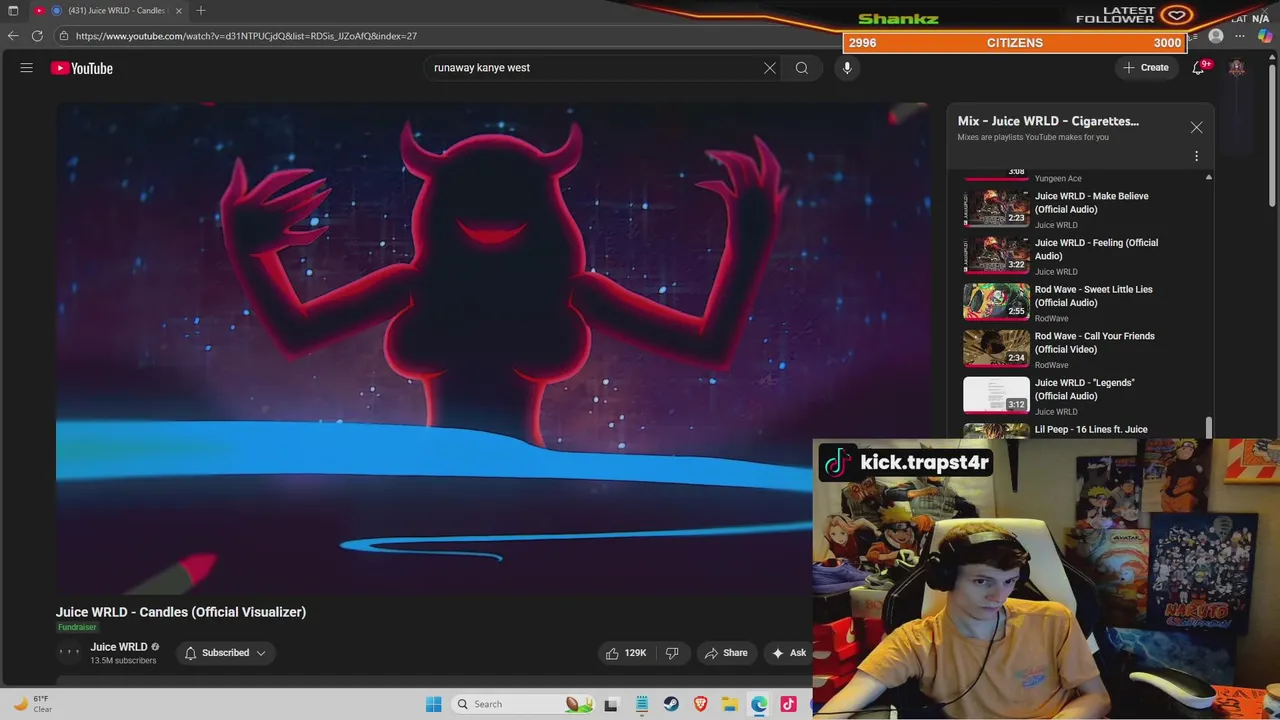View site info via the lock icon
Viewport: 1280px width, 720px height.
(64, 36)
